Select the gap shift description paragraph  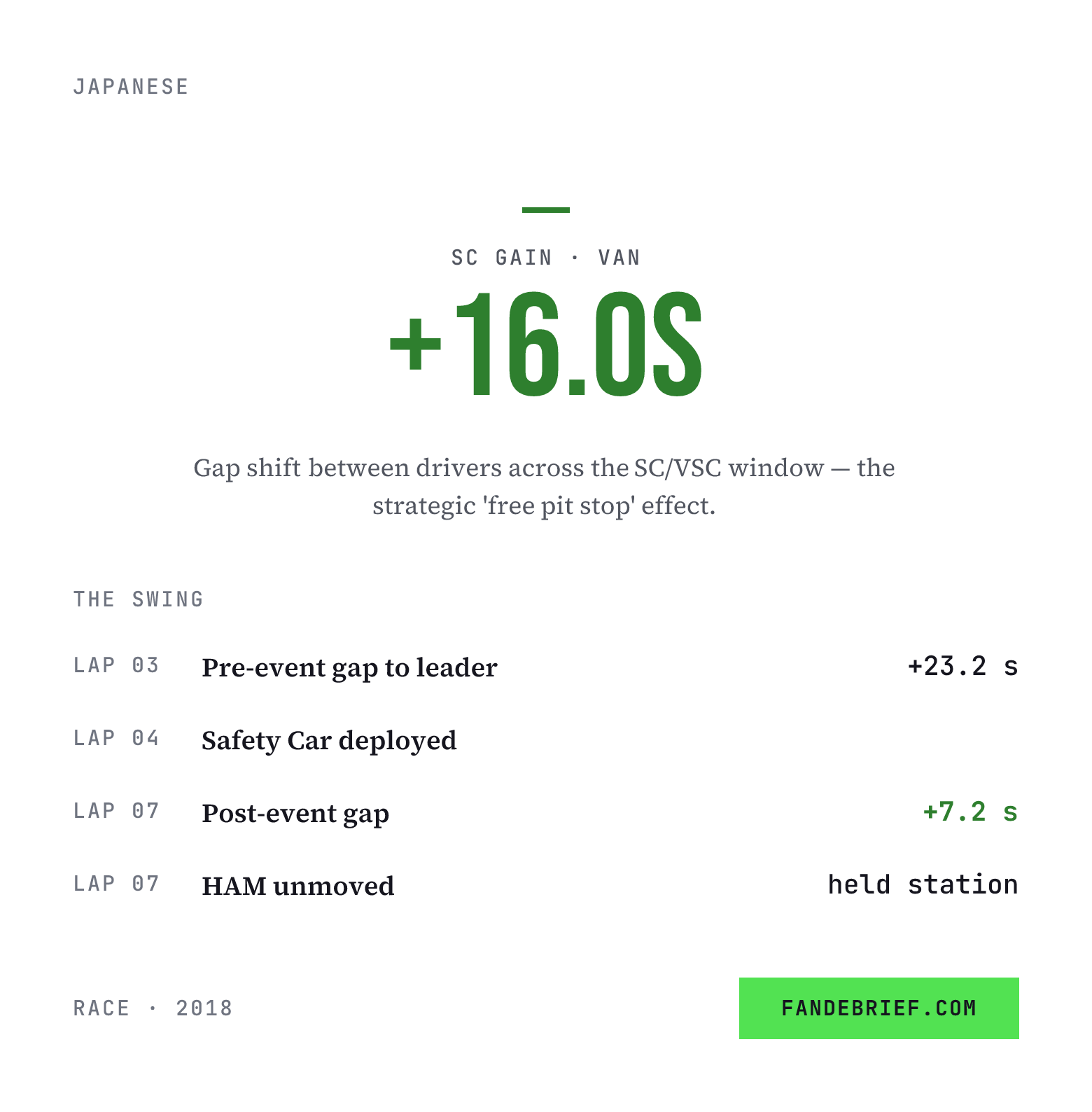pos(545,487)
